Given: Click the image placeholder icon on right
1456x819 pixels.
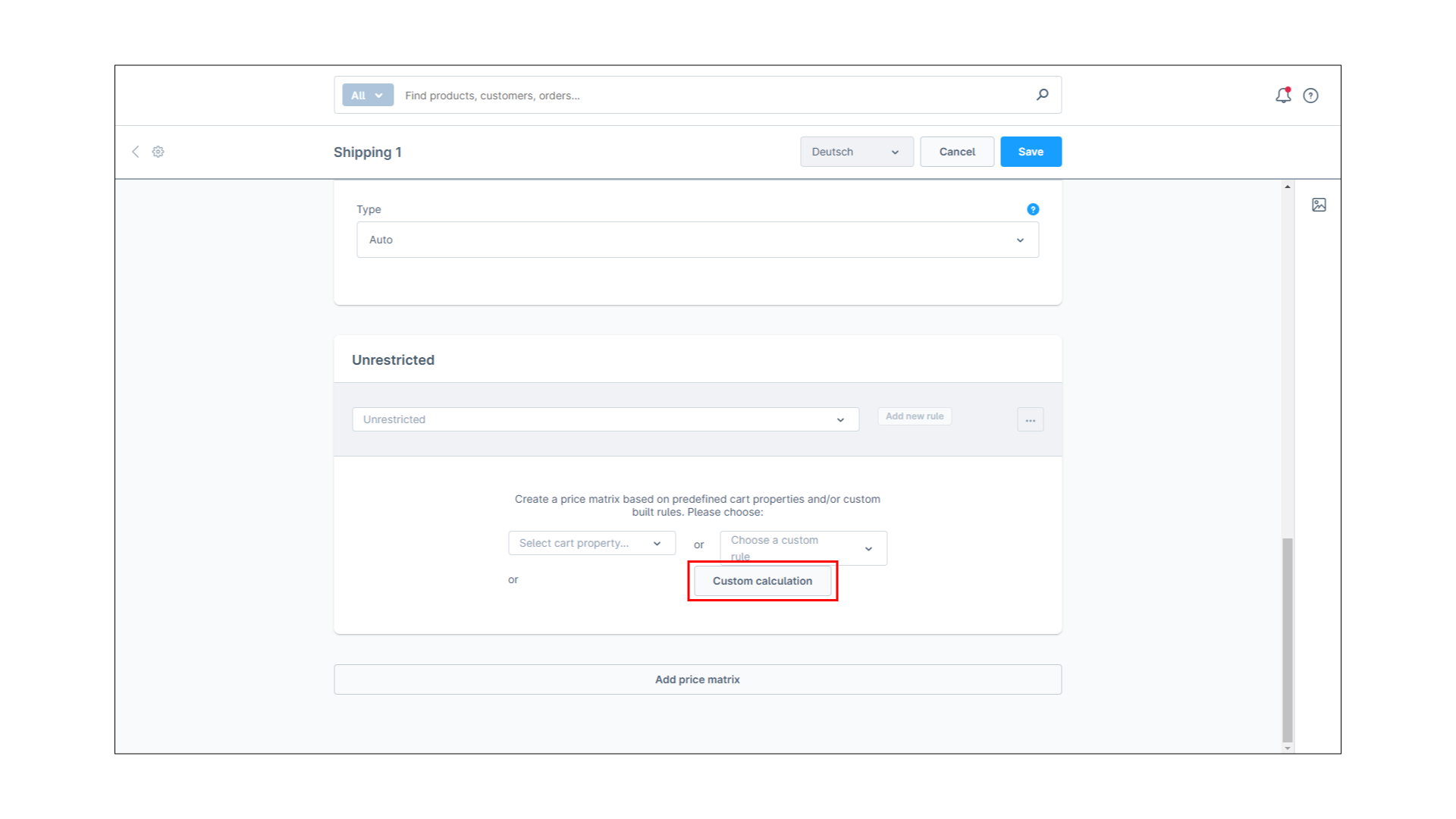Looking at the screenshot, I should (1319, 205).
